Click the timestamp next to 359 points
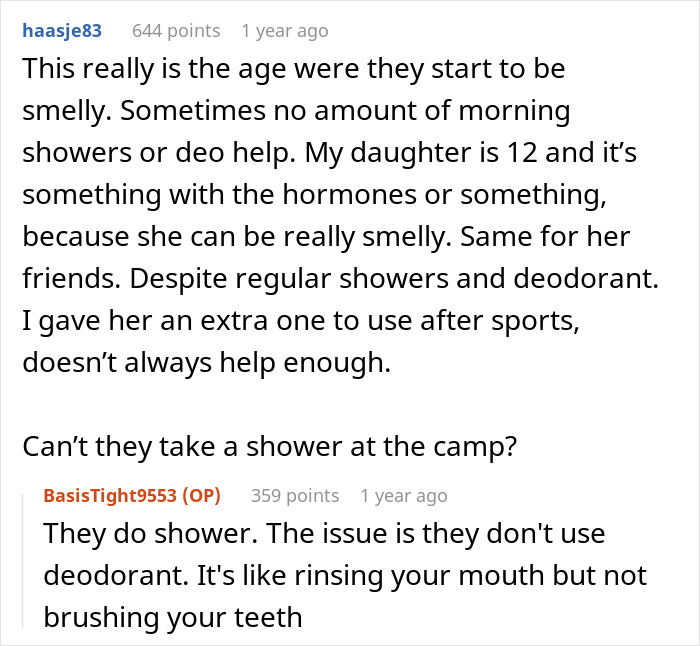700x646 pixels. coord(403,496)
